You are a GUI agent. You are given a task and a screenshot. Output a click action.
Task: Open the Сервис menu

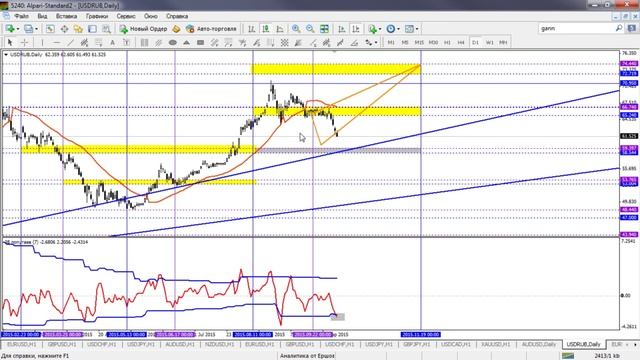click(x=126, y=16)
